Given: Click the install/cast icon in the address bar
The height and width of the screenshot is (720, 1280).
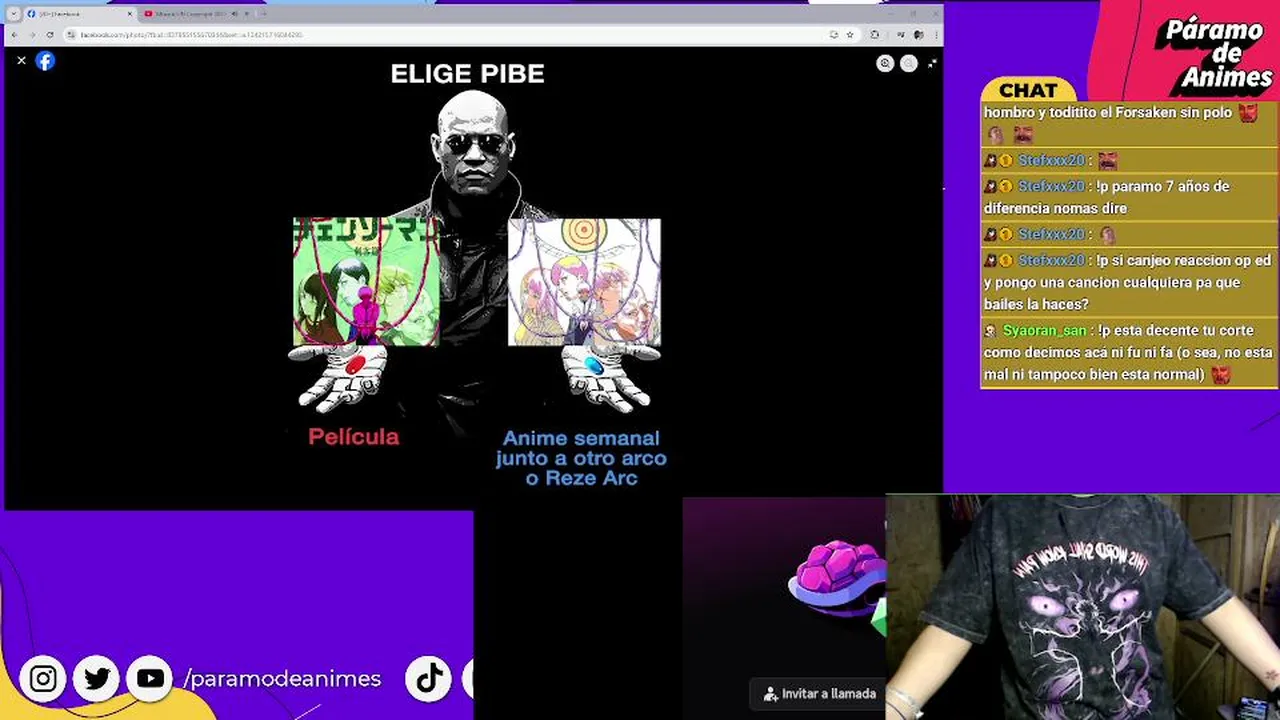Looking at the screenshot, I should point(833,34).
